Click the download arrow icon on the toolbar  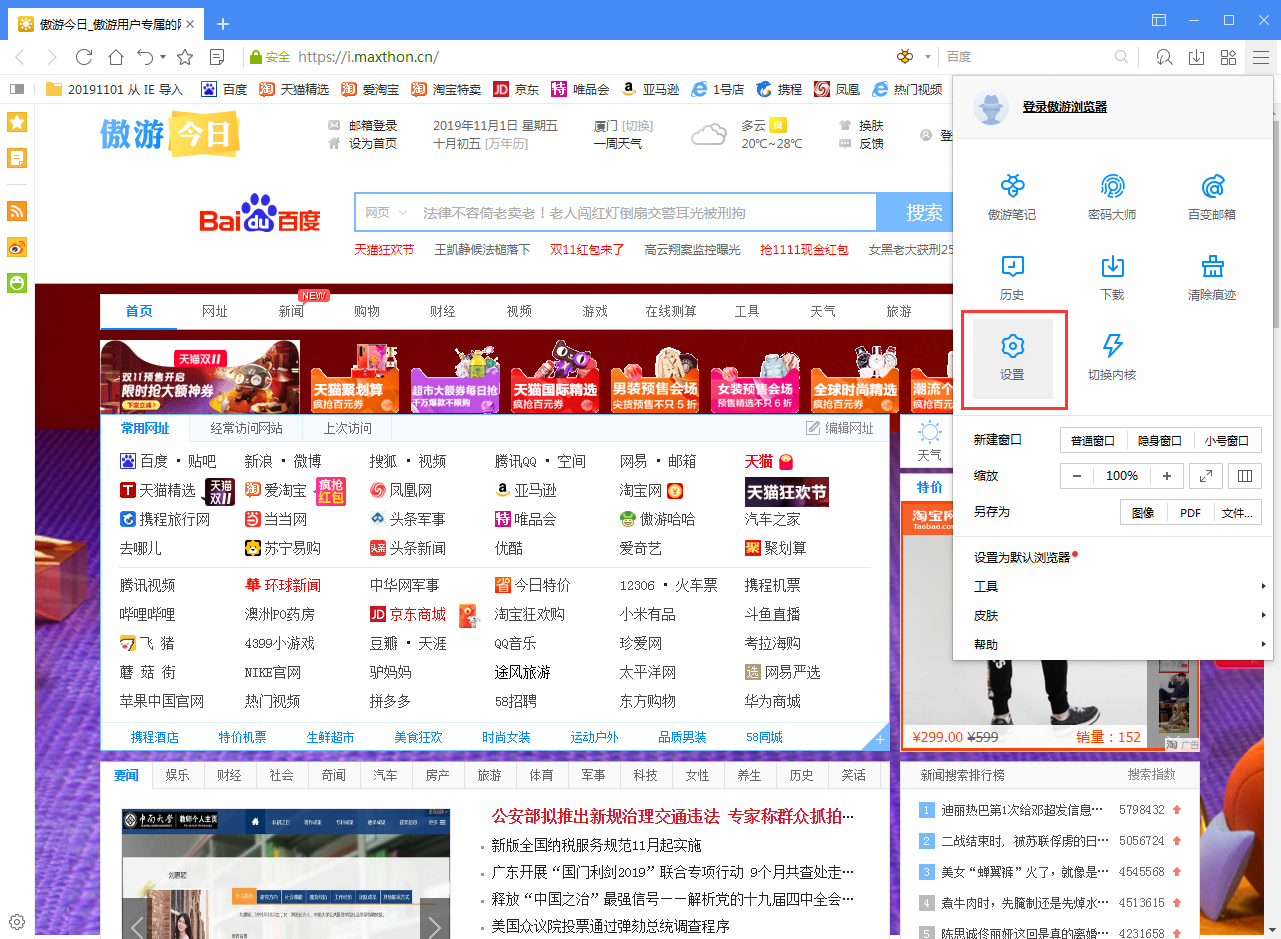pos(1196,57)
